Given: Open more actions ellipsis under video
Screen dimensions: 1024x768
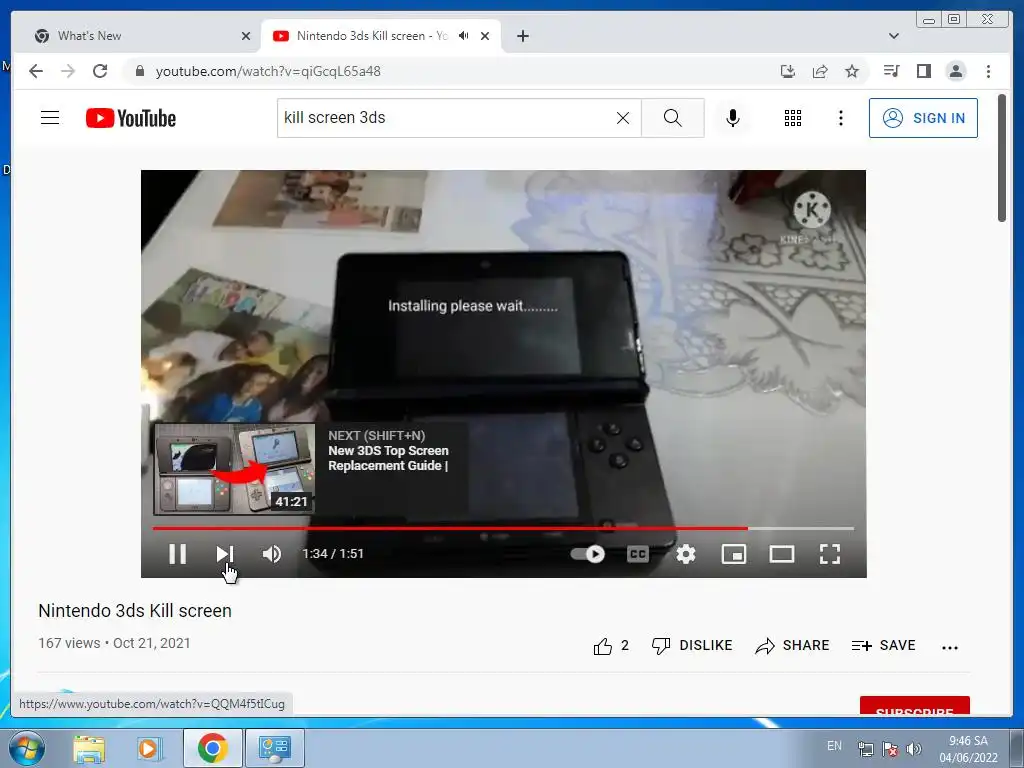Looking at the screenshot, I should tap(950, 647).
